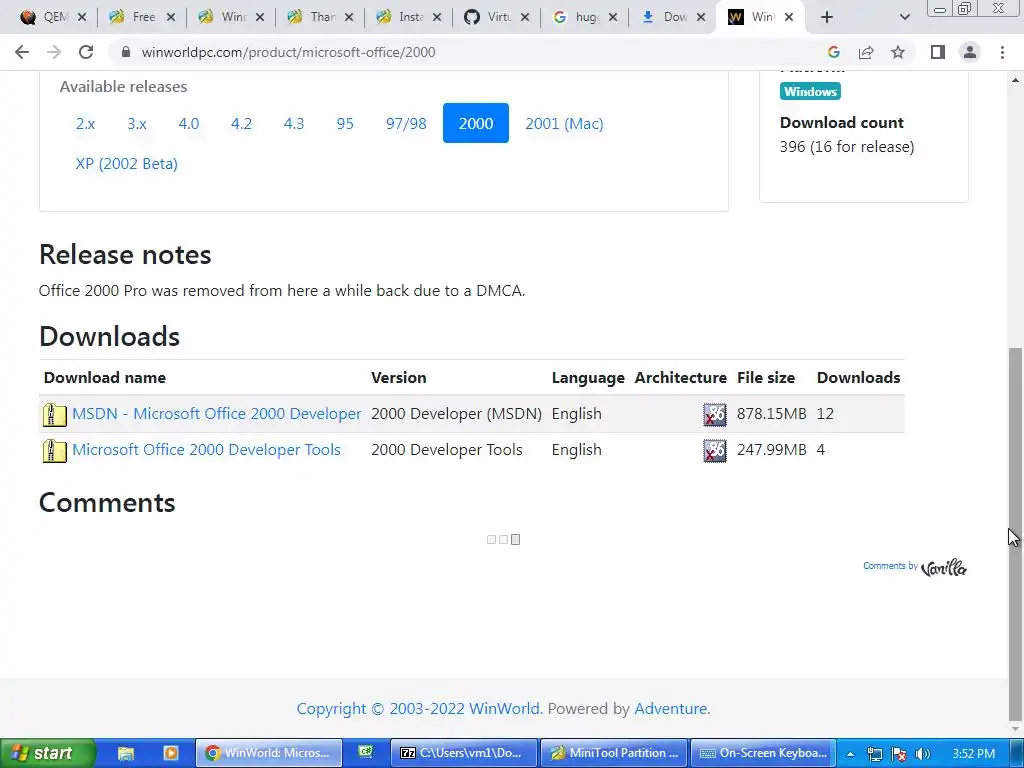Screen dimensions: 1024x768
Task: Click the network tray icon
Action: [874, 754]
